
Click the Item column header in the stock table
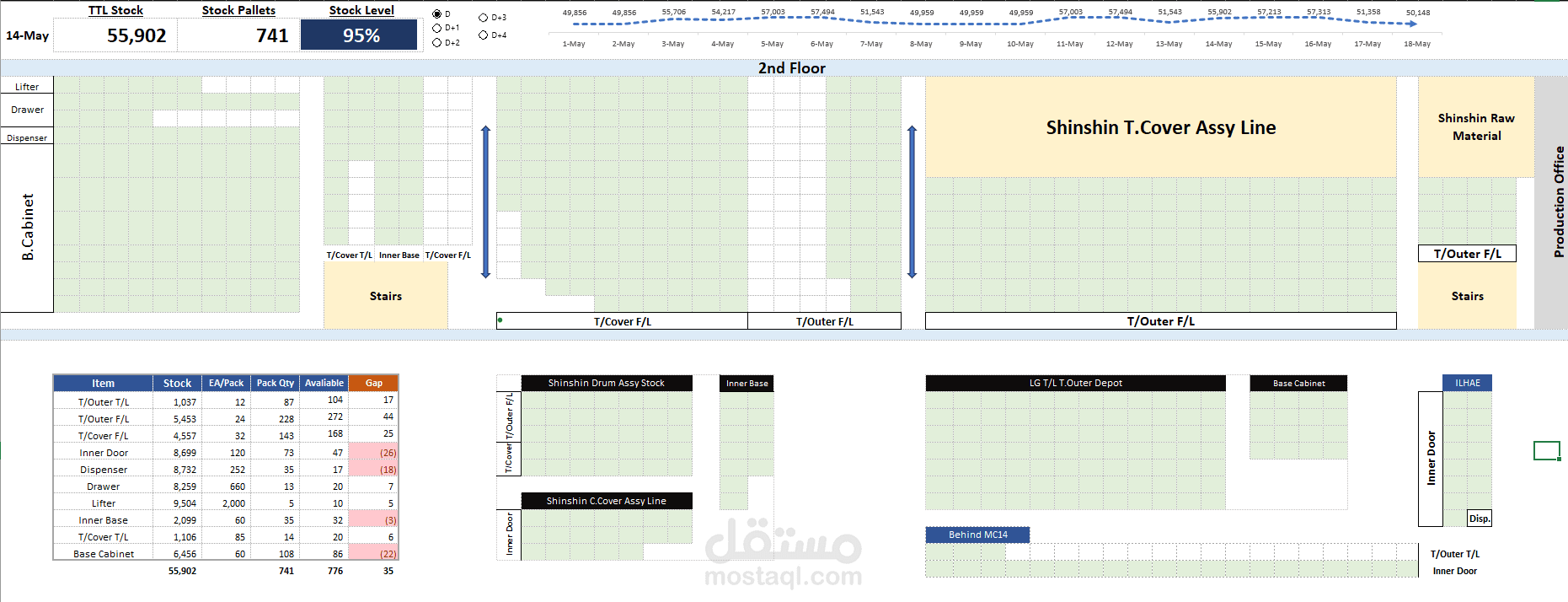click(x=103, y=383)
